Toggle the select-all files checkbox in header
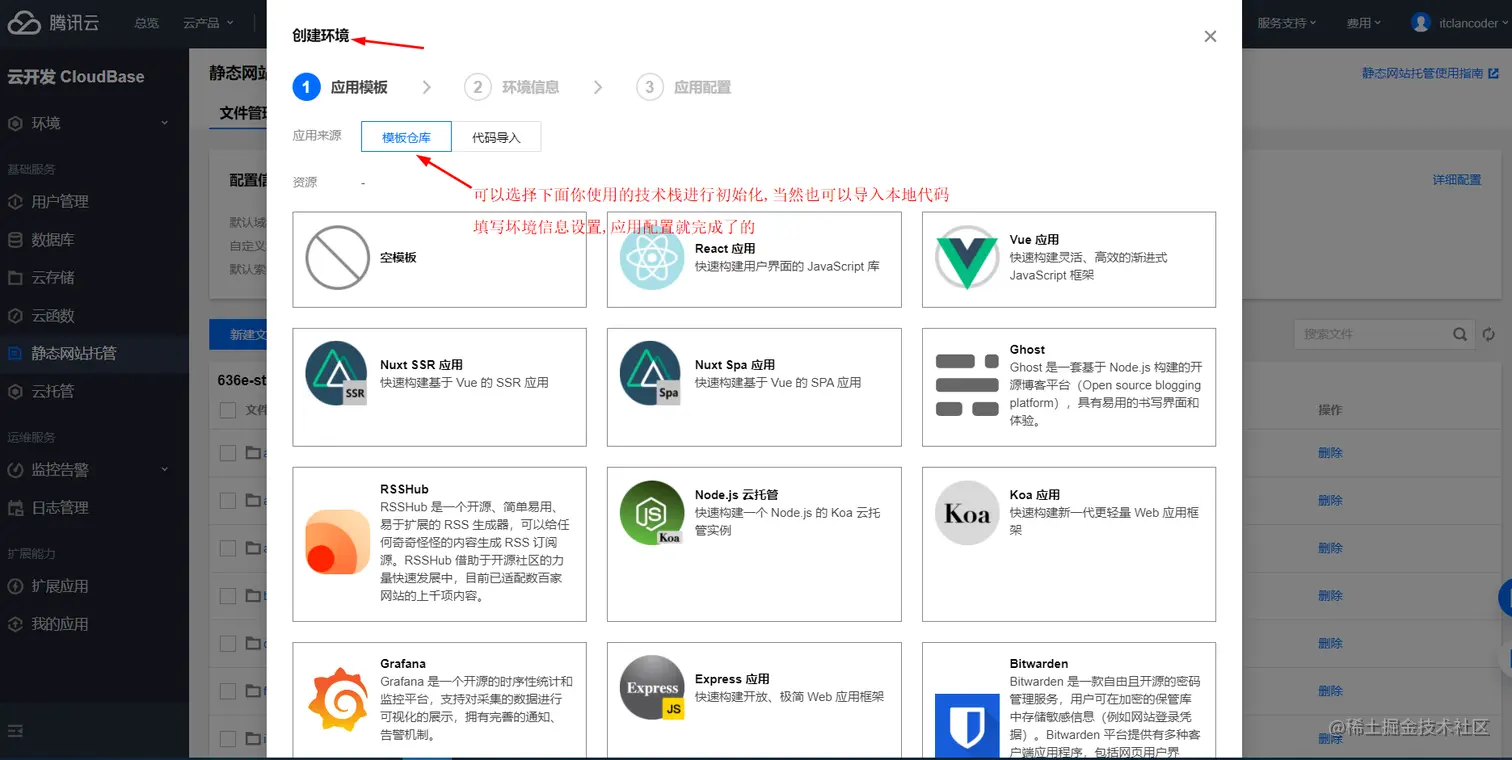This screenshot has width=1512, height=760. 227,410
